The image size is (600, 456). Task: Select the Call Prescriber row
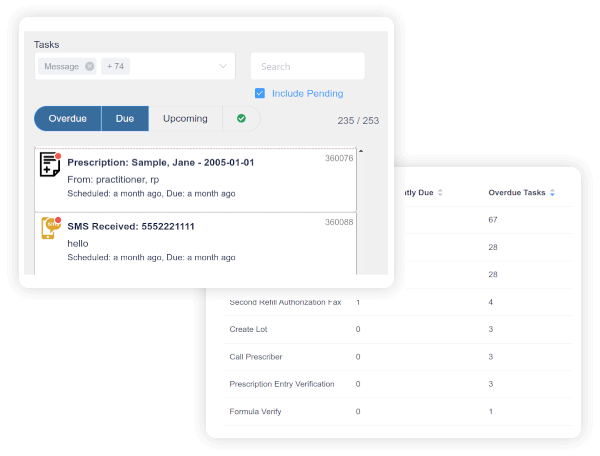point(254,356)
